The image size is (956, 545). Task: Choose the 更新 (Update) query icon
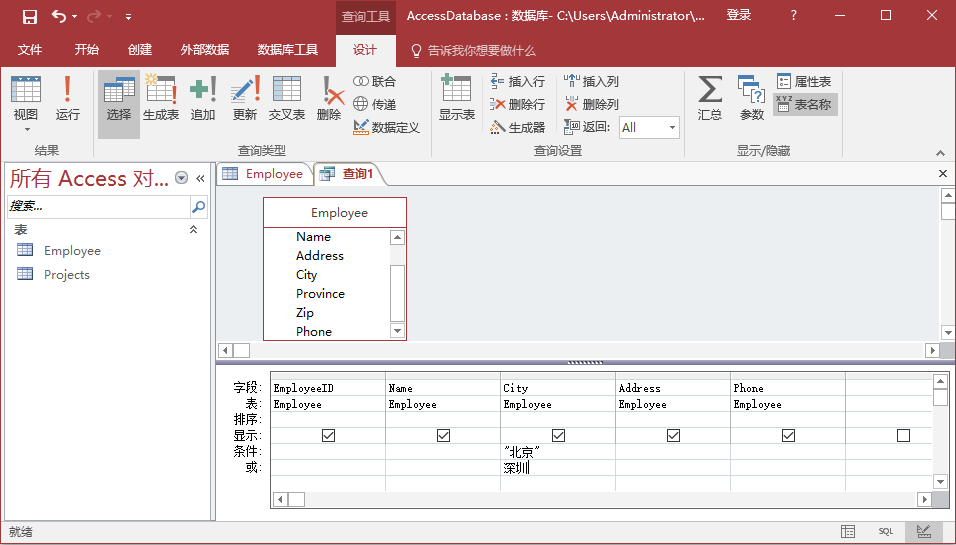[x=245, y=98]
